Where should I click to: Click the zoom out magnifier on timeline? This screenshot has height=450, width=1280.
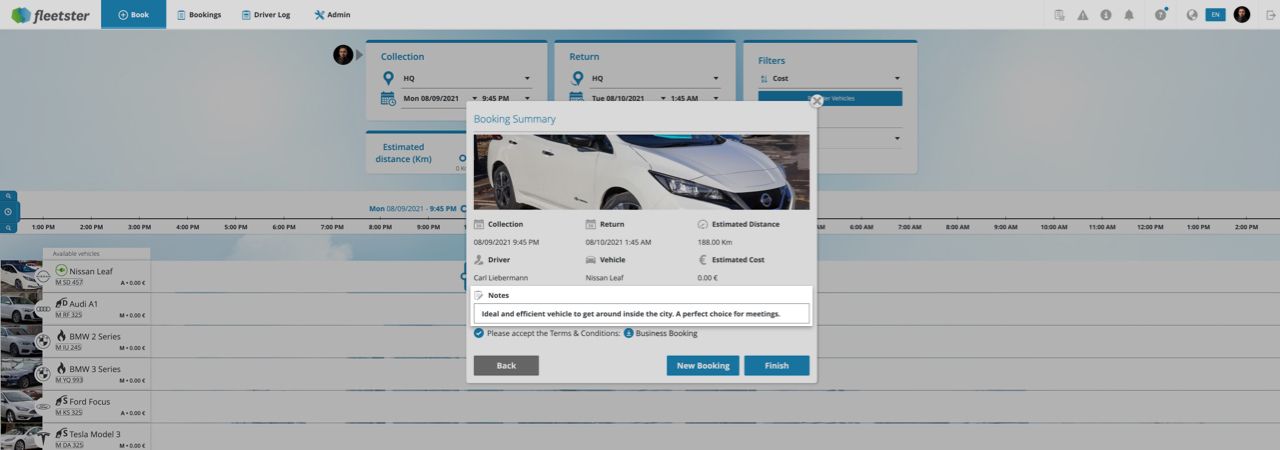coord(8,228)
